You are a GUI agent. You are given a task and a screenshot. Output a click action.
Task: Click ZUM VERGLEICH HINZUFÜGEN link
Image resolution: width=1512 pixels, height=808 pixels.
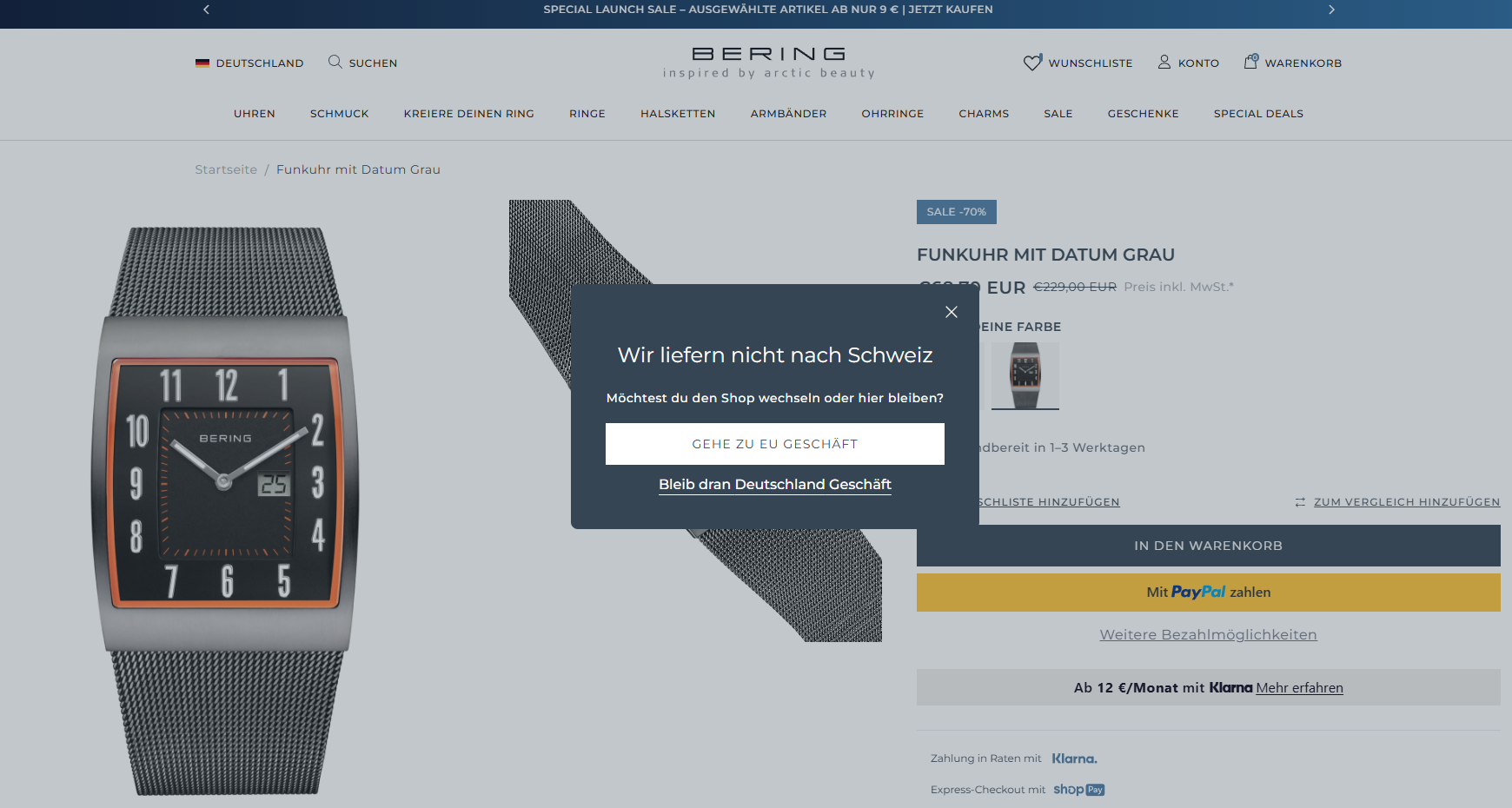pyautogui.click(x=1407, y=502)
